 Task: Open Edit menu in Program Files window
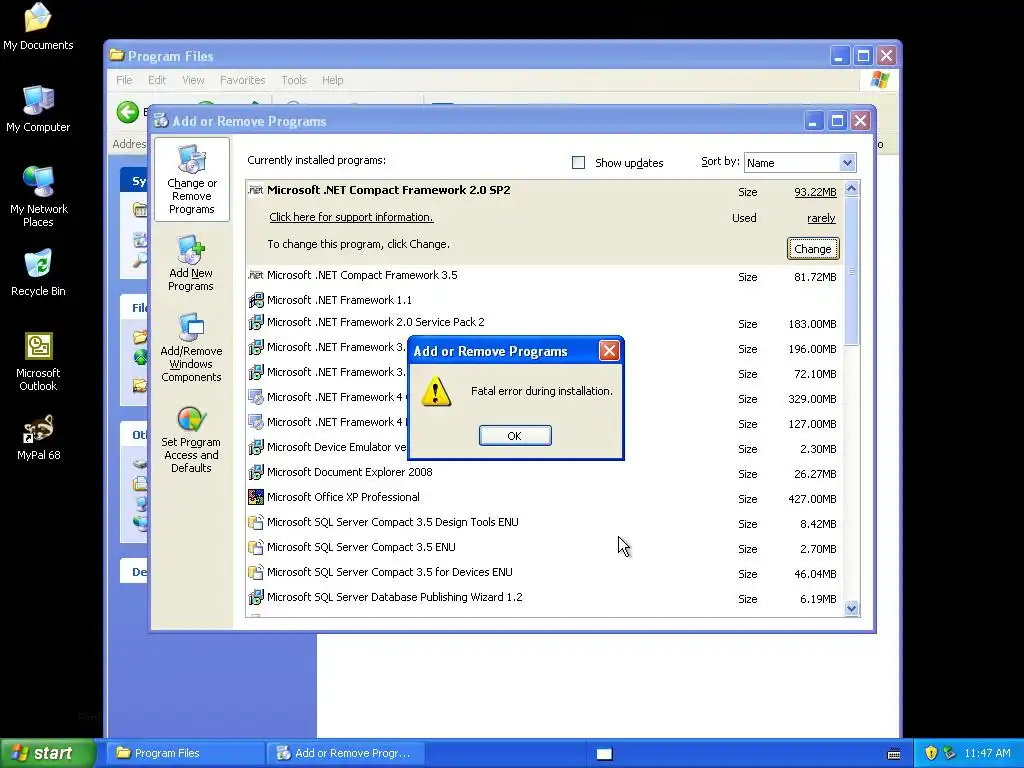pos(157,80)
